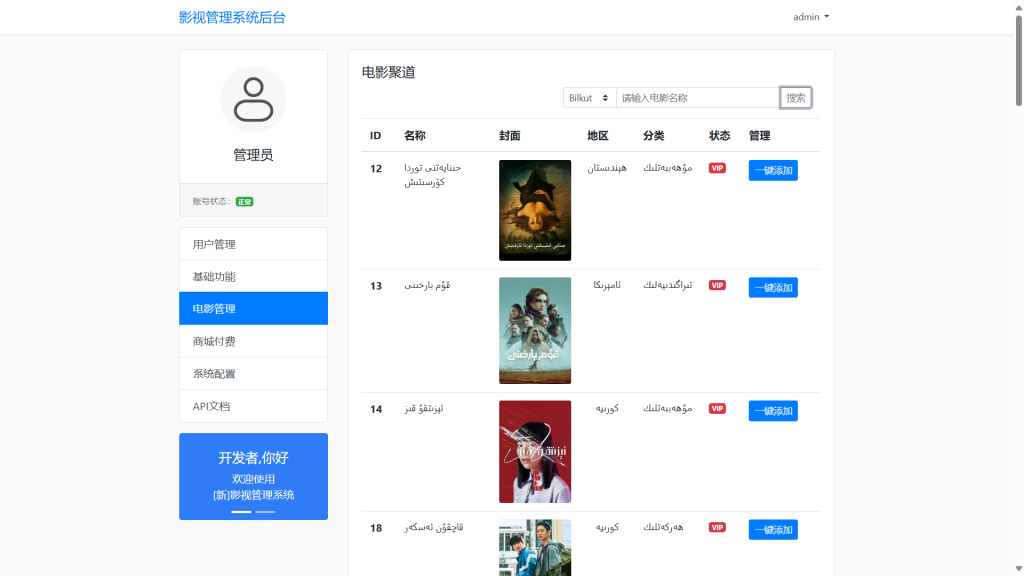Viewport: 1024px width, 576px height.
Task: Click ID cell 18
Action: pyautogui.click(x=376, y=528)
